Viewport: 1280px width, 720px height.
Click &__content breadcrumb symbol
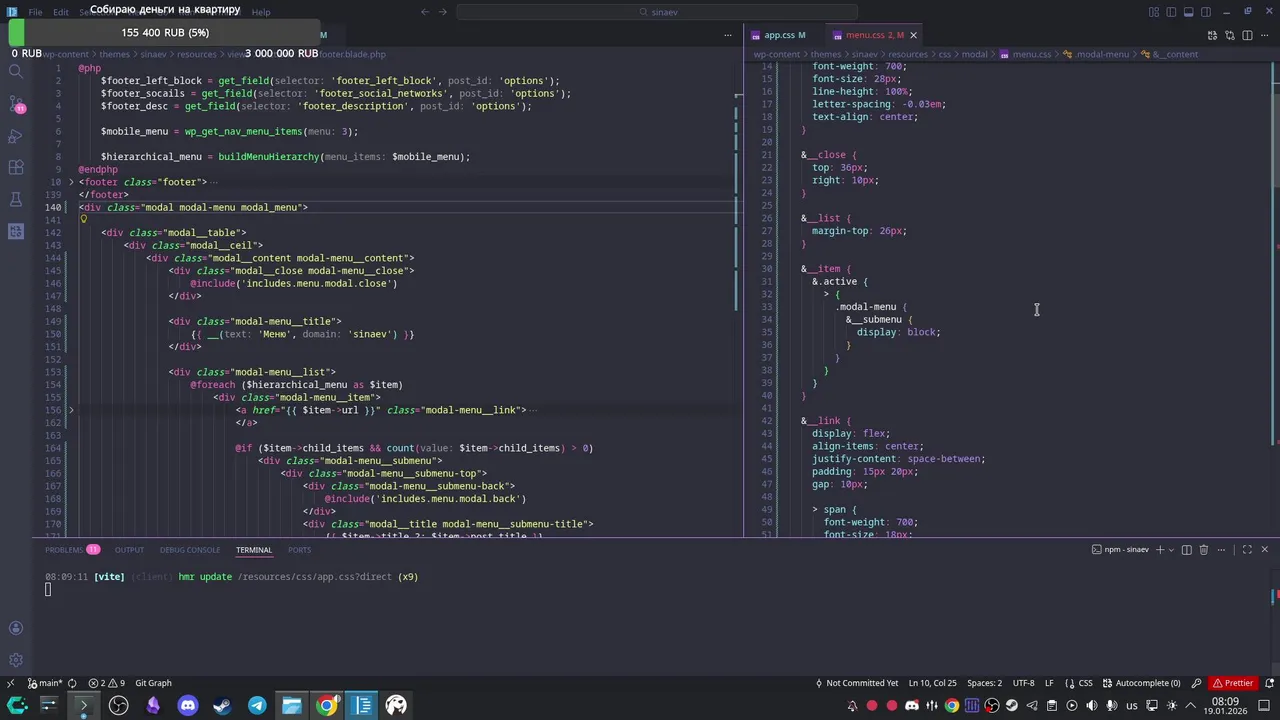click(1168, 54)
